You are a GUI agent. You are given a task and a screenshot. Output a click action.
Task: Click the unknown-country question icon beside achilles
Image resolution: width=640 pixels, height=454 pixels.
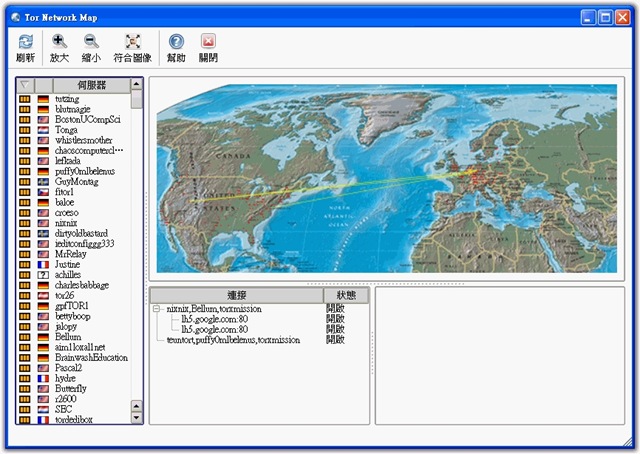(x=43, y=275)
